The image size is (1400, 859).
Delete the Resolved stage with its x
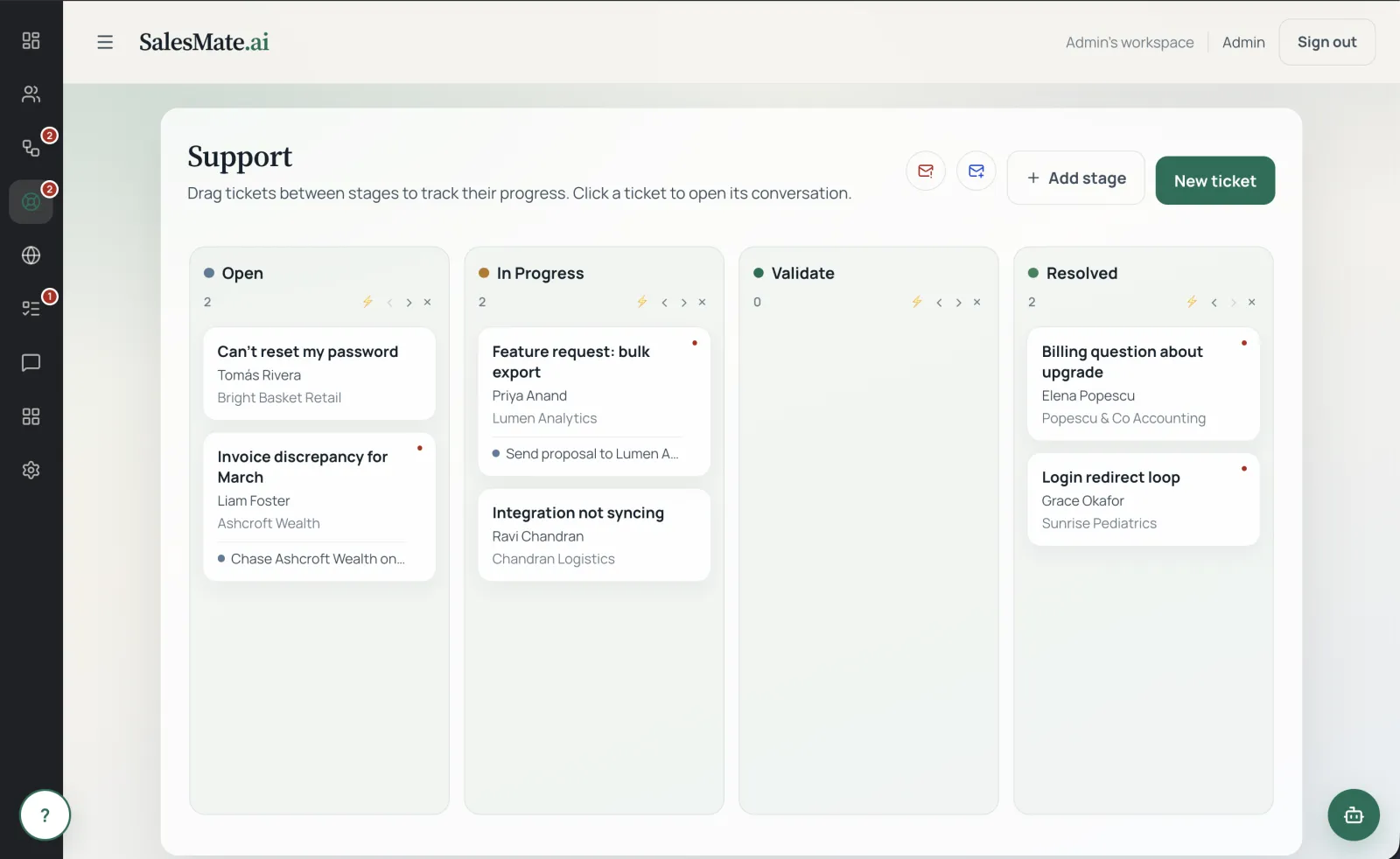pyautogui.click(x=1252, y=303)
